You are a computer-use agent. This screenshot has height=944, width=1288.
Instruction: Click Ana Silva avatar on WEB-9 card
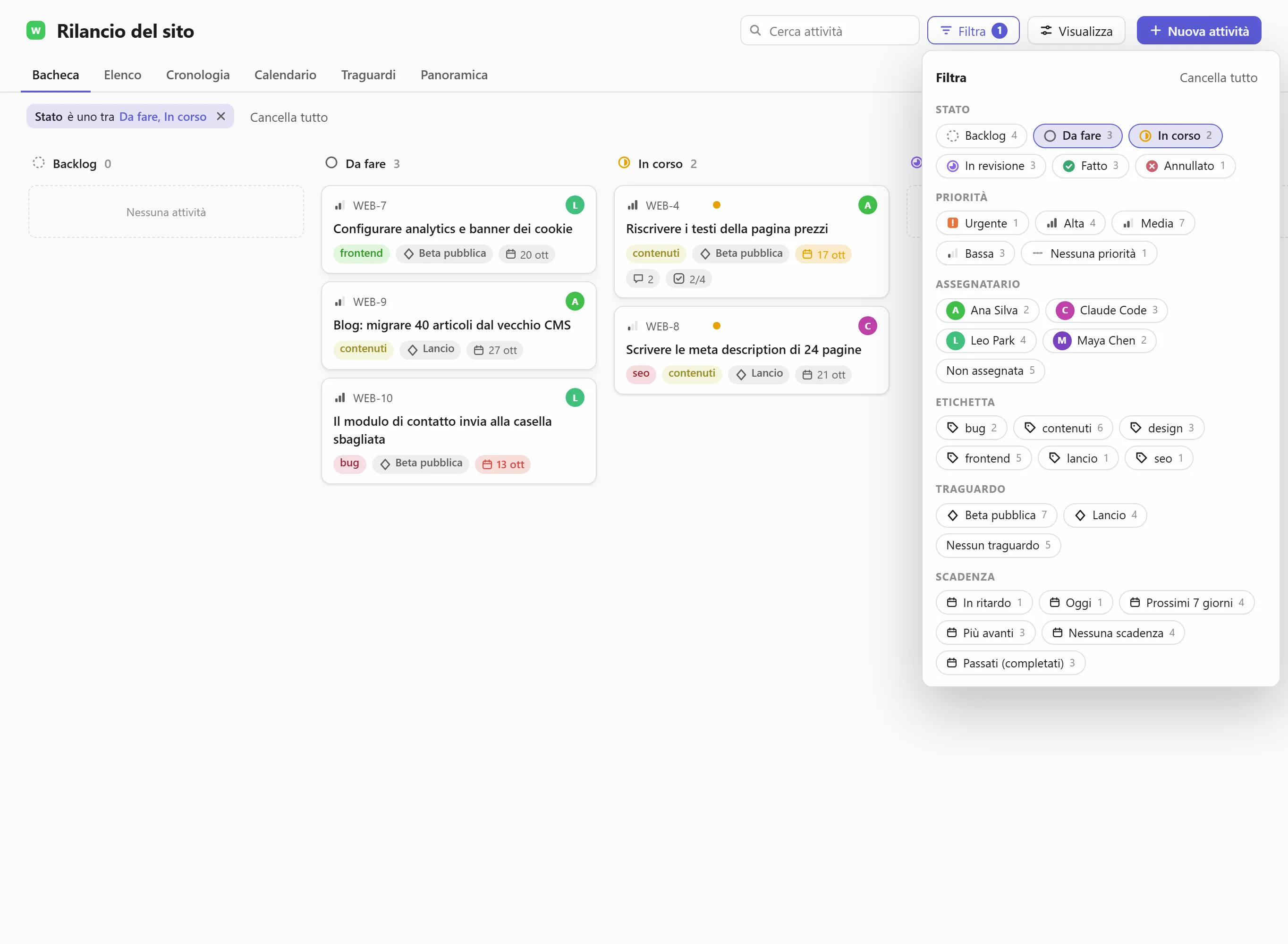575,301
